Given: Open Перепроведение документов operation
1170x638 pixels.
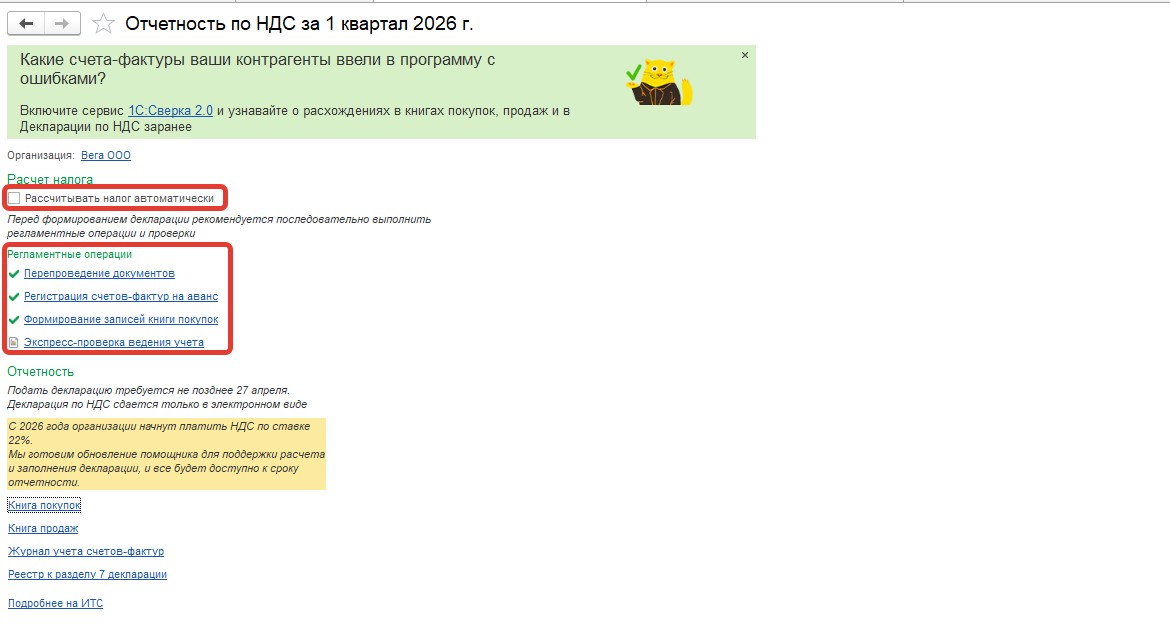Looking at the screenshot, I should (99, 274).
